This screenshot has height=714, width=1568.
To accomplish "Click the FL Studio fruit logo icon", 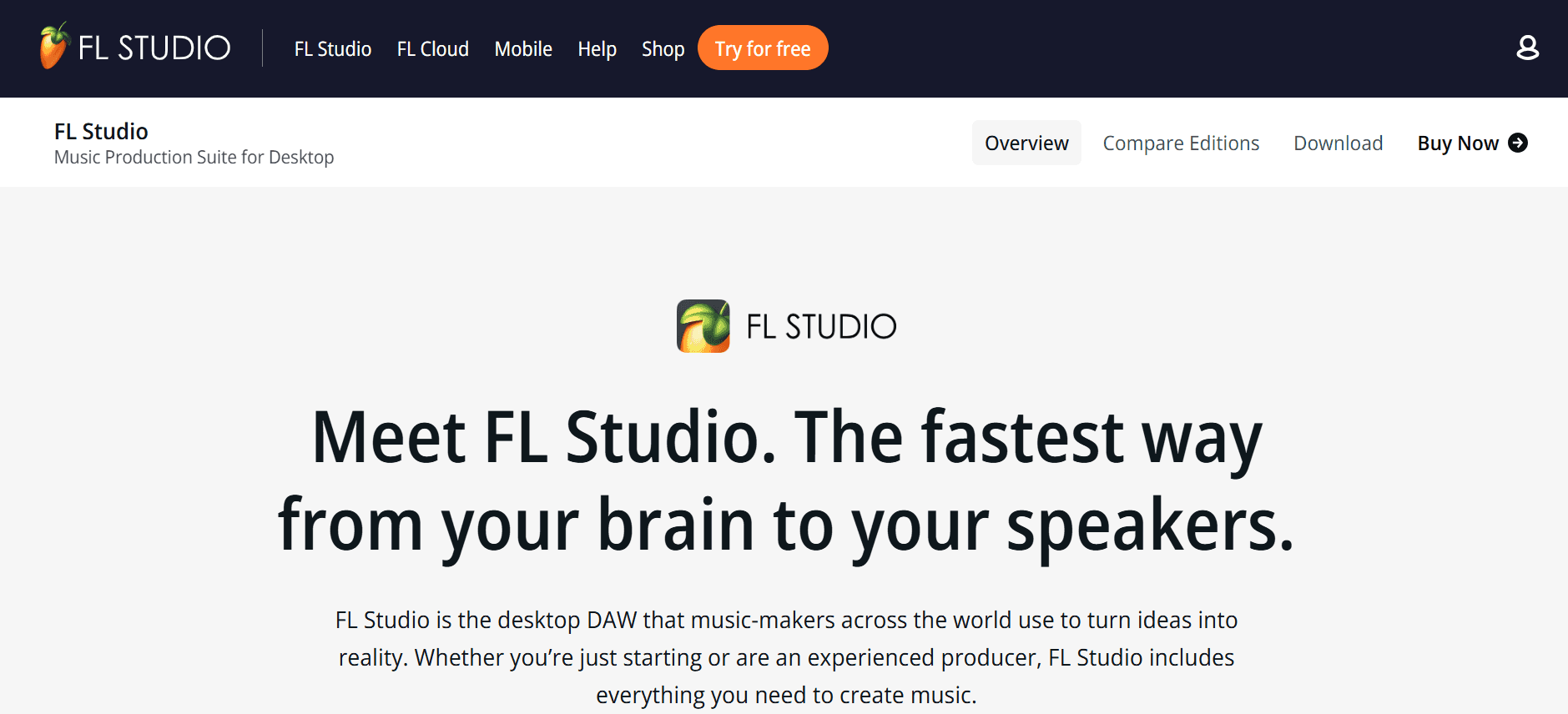I will [53, 46].
